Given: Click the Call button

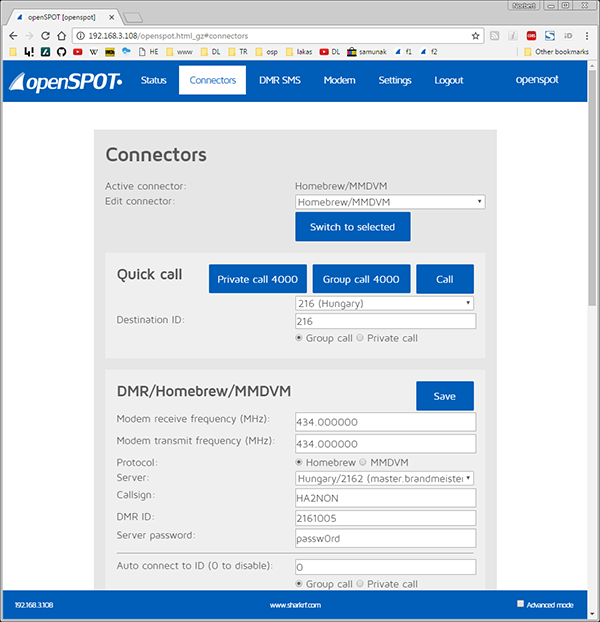Looking at the screenshot, I should pyautogui.click(x=445, y=279).
